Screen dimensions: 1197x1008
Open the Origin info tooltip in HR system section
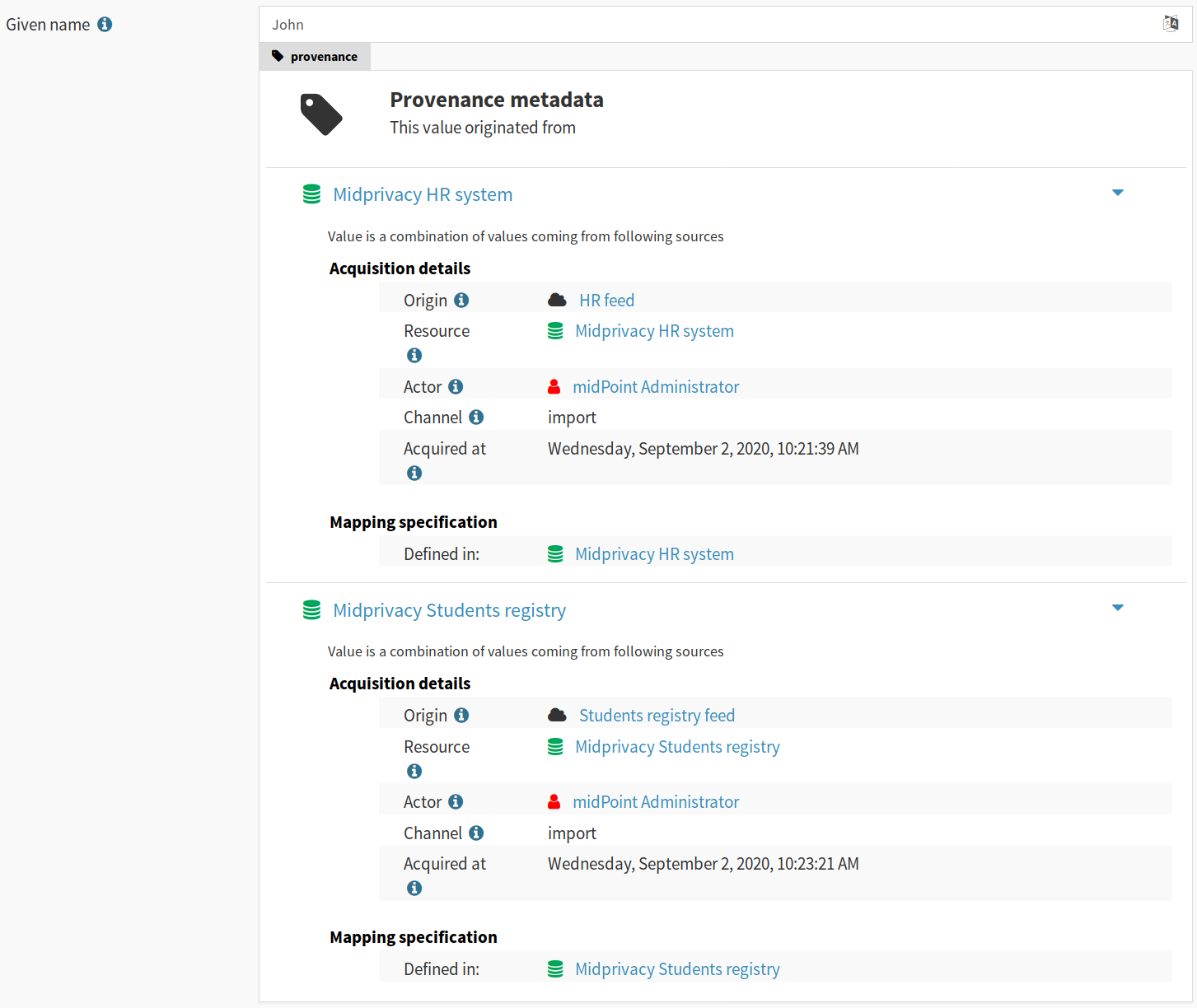pyautogui.click(x=461, y=300)
